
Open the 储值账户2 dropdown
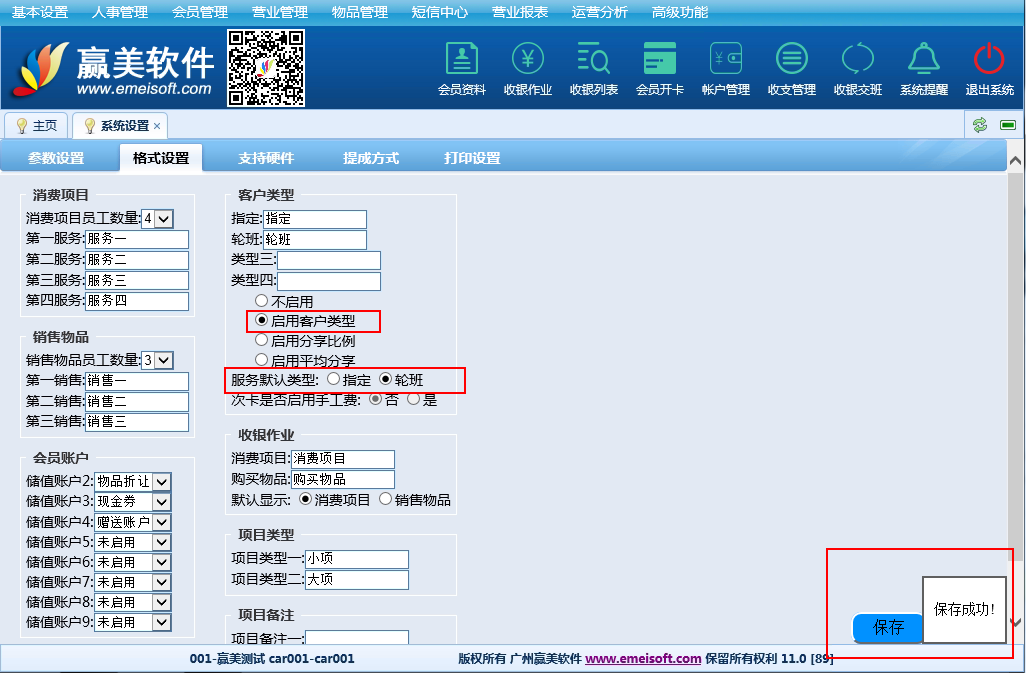tap(162, 482)
